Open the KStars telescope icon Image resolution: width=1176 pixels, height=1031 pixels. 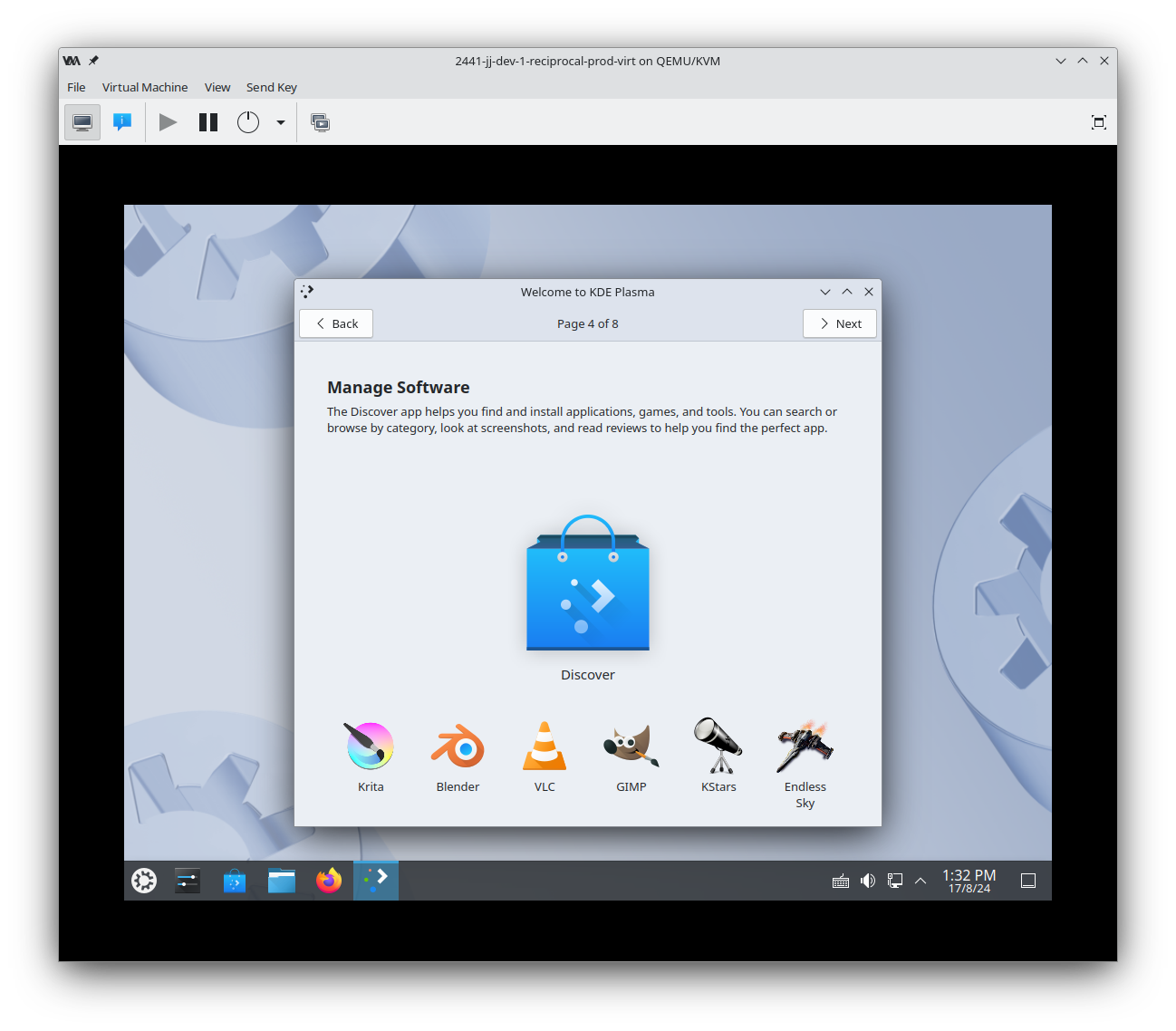click(x=718, y=747)
